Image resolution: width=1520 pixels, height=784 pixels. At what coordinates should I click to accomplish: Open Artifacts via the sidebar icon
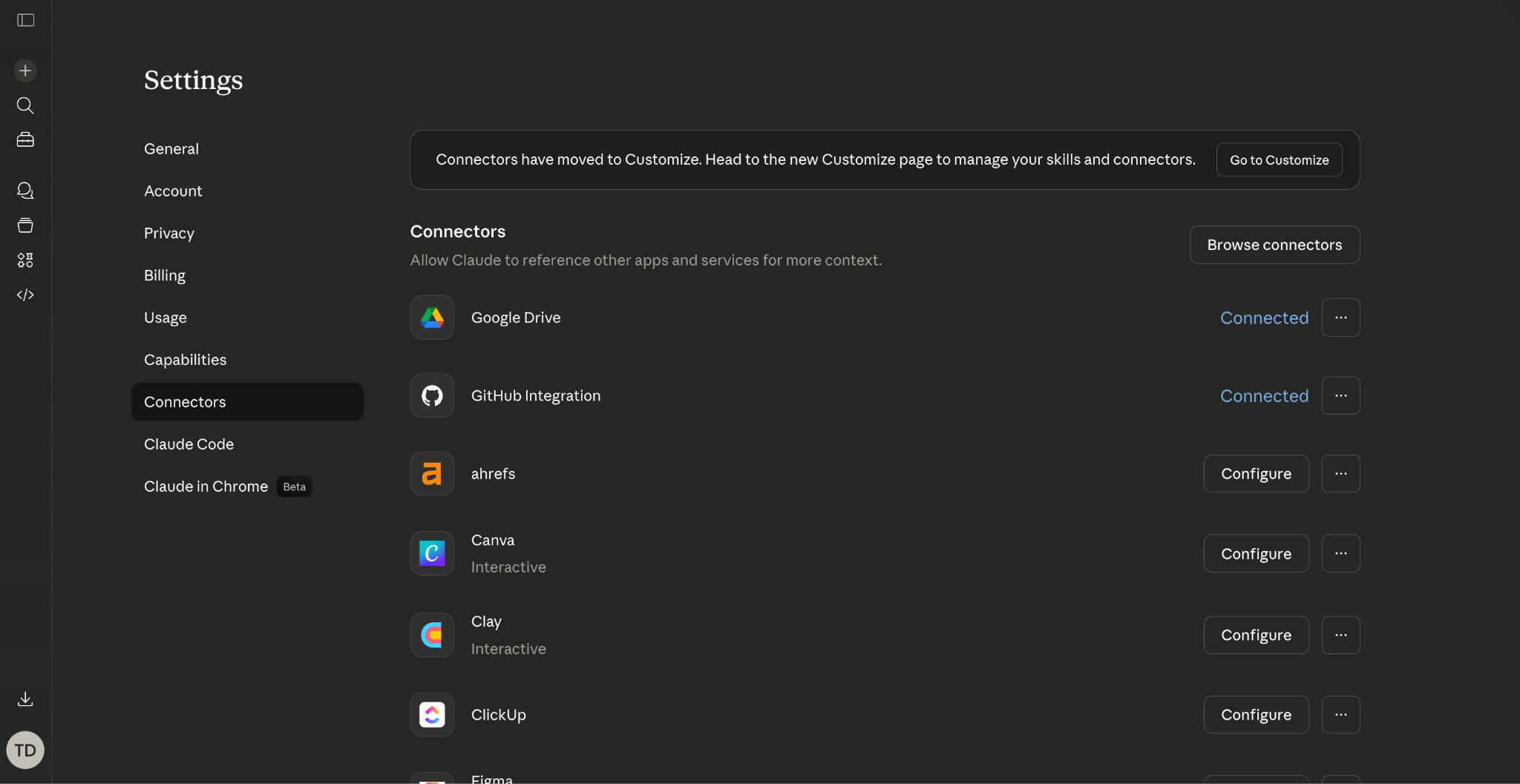[x=25, y=225]
